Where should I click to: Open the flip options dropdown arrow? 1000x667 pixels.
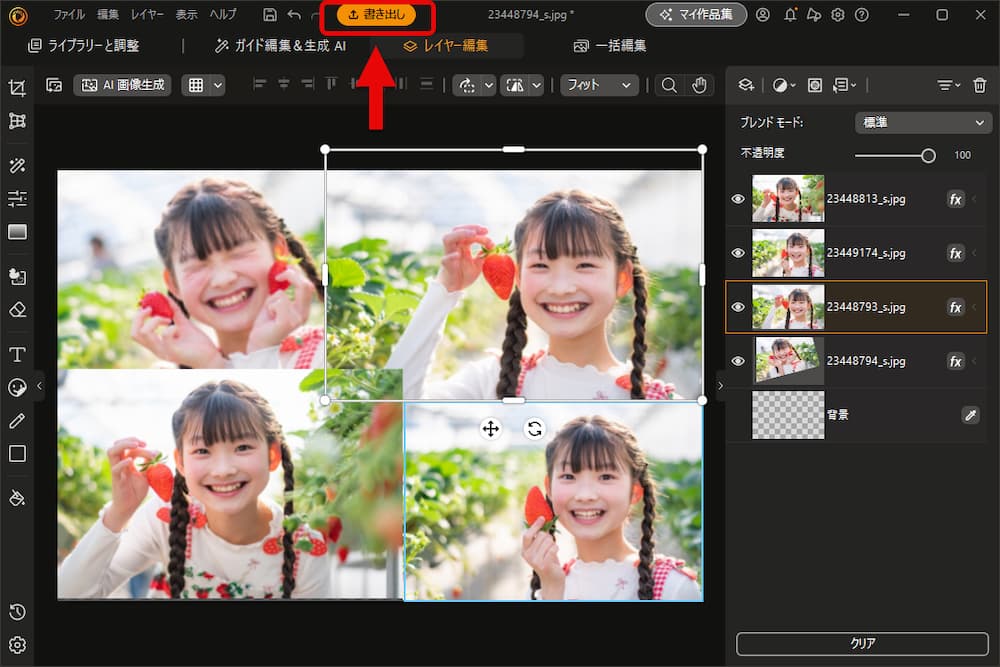pos(537,85)
